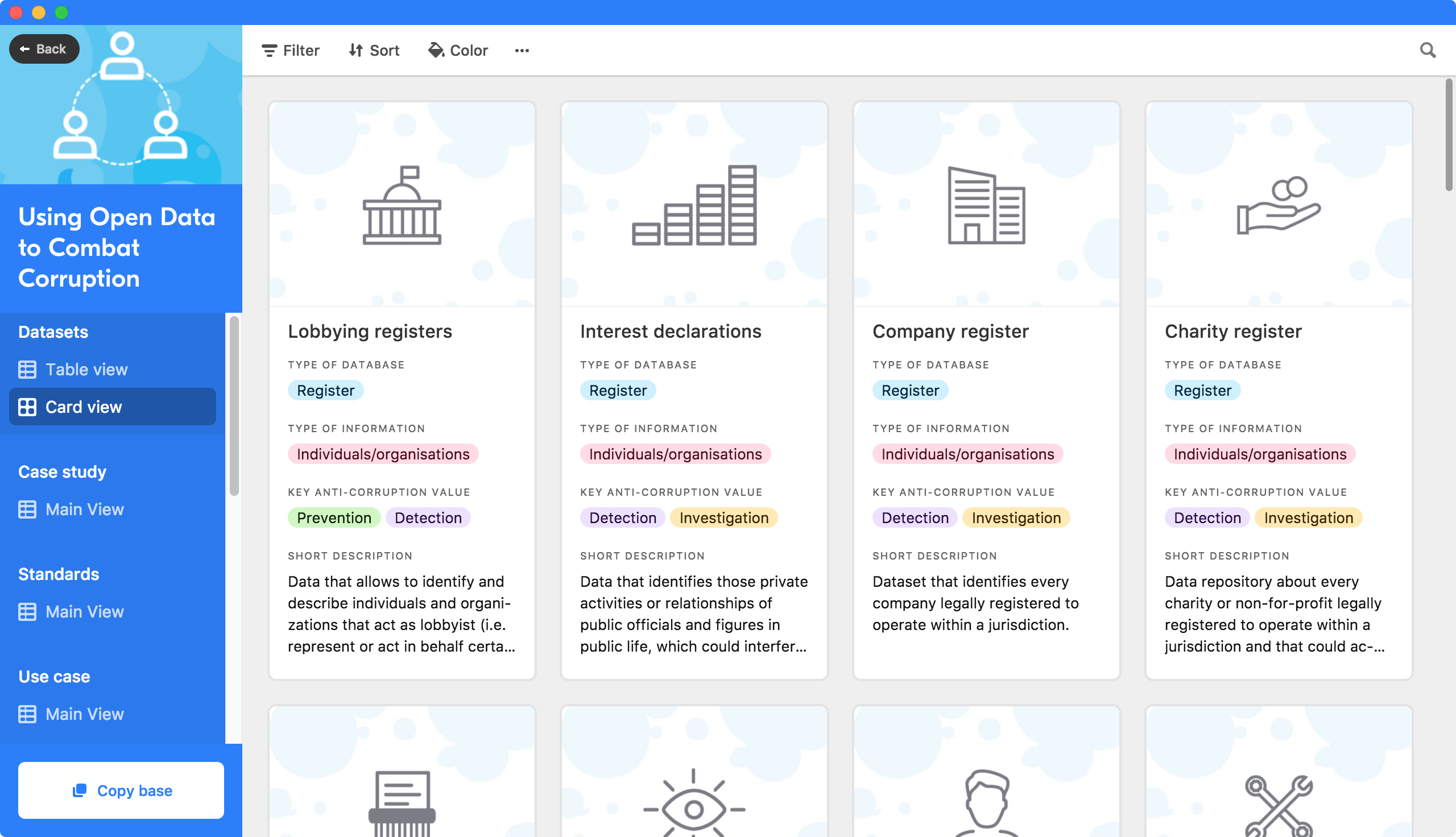Click the Company register office building icon

point(986,205)
